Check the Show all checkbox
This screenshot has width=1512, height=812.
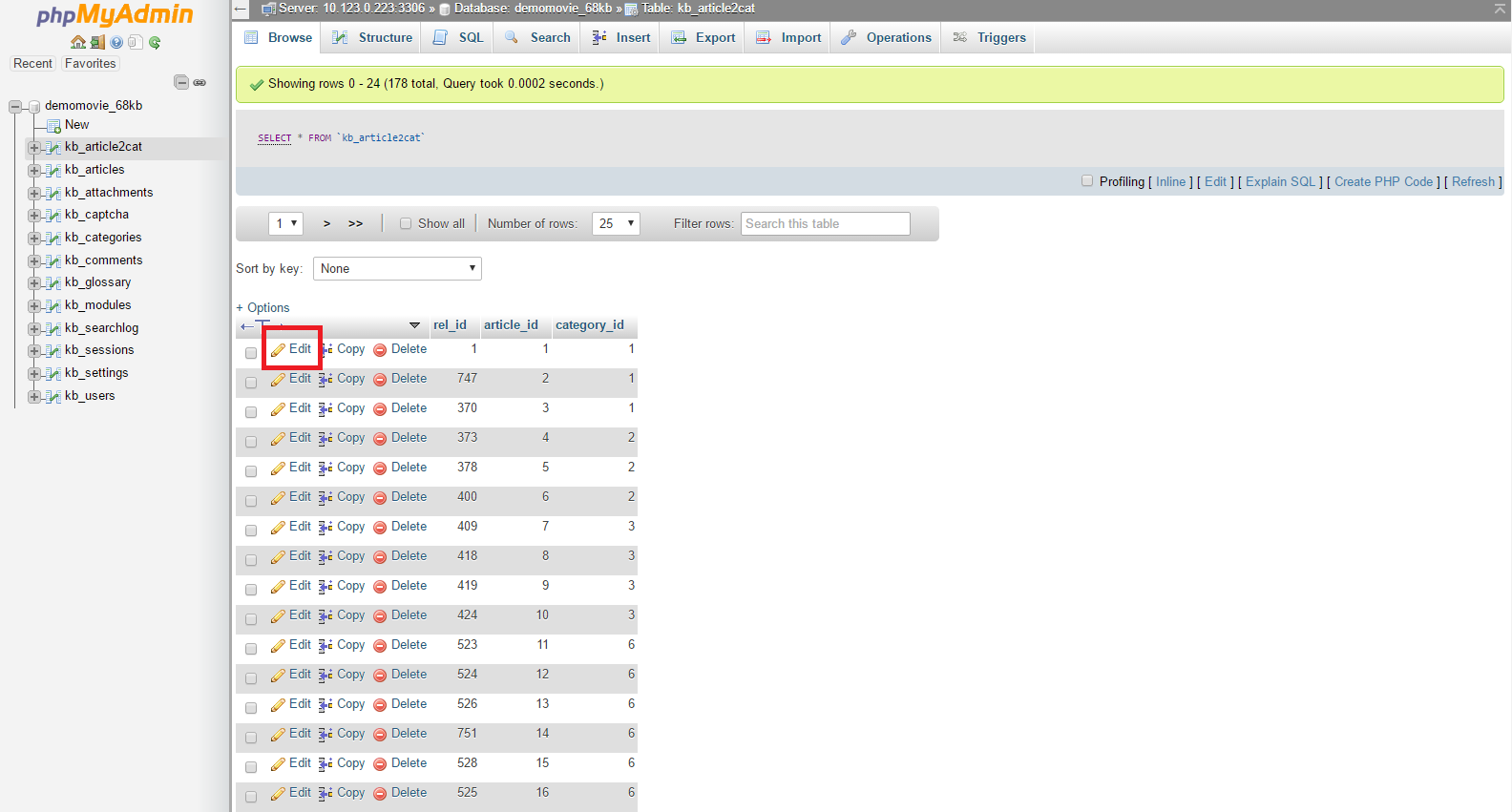(x=406, y=223)
